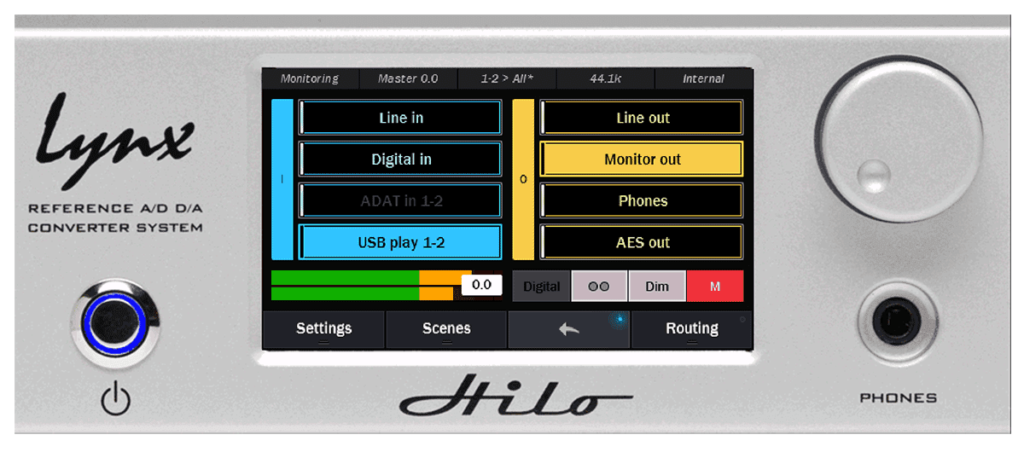Tap the Internal clock source field

pos(703,79)
